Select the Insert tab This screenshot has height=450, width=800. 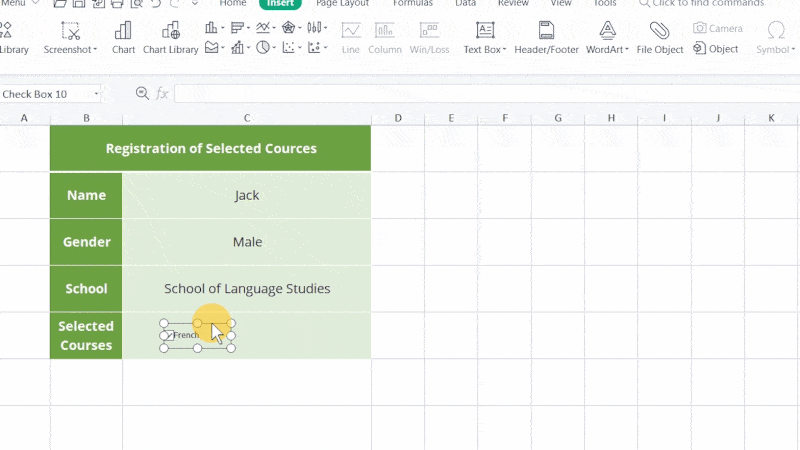(280, 3)
